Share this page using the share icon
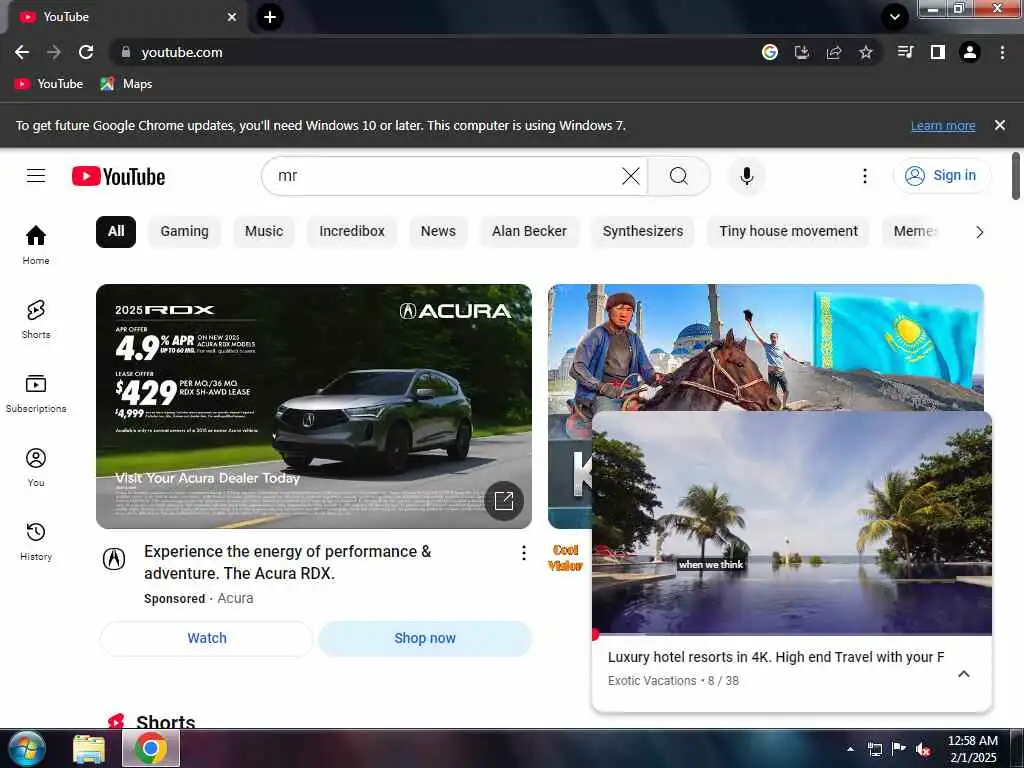The height and width of the screenshot is (768, 1024). coord(834,52)
